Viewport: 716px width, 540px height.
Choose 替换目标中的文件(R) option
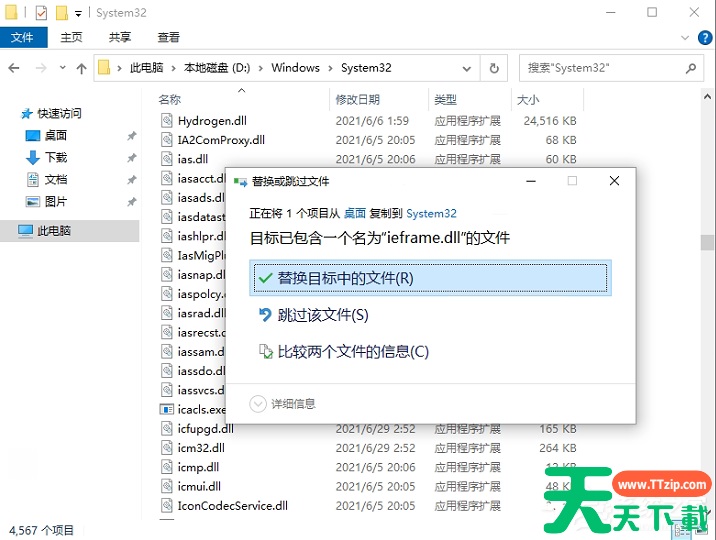click(429, 278)
